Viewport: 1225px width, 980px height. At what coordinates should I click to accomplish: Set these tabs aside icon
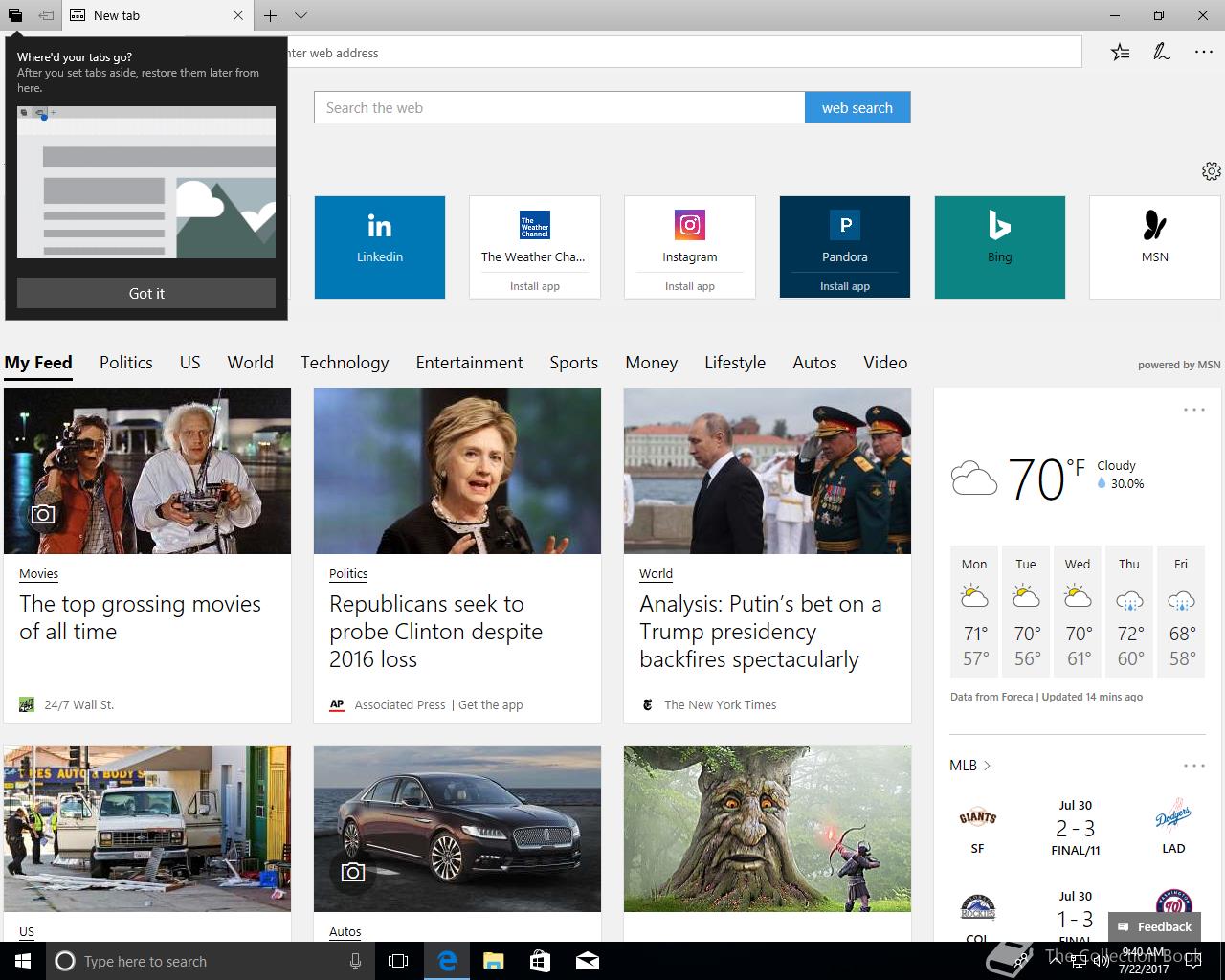click(46, 15)
